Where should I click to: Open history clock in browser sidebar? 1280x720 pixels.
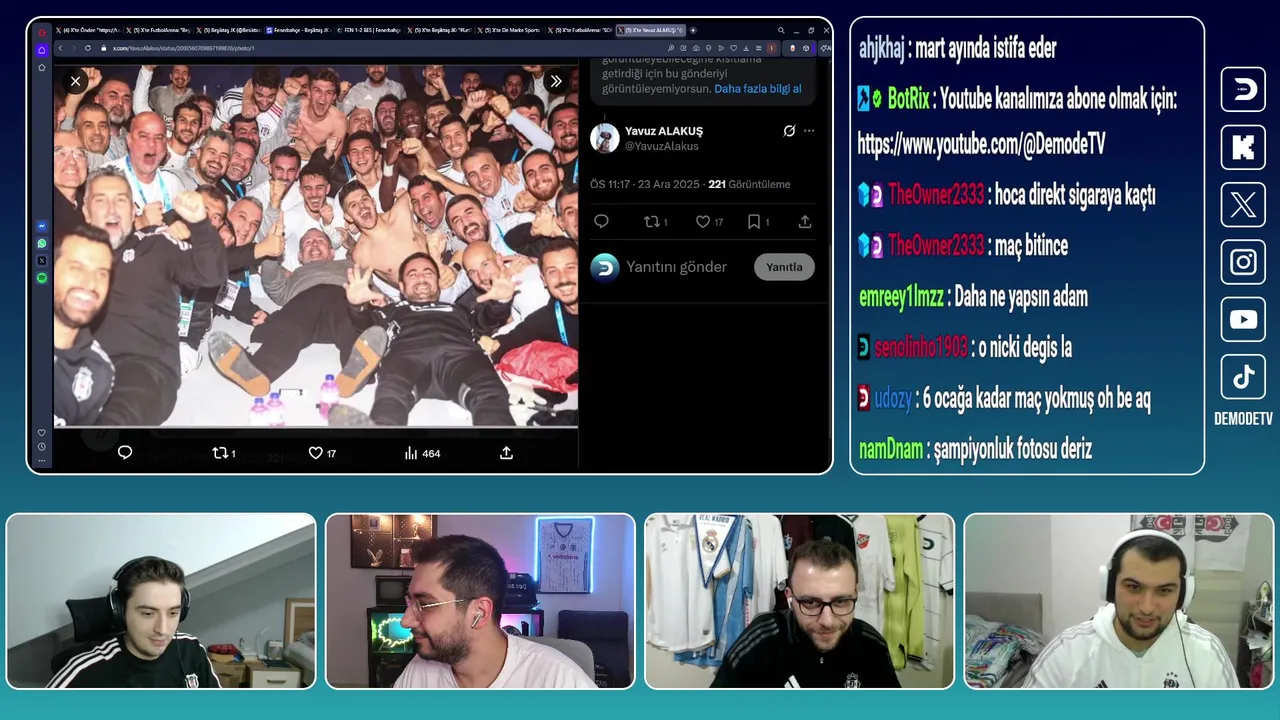42,447
